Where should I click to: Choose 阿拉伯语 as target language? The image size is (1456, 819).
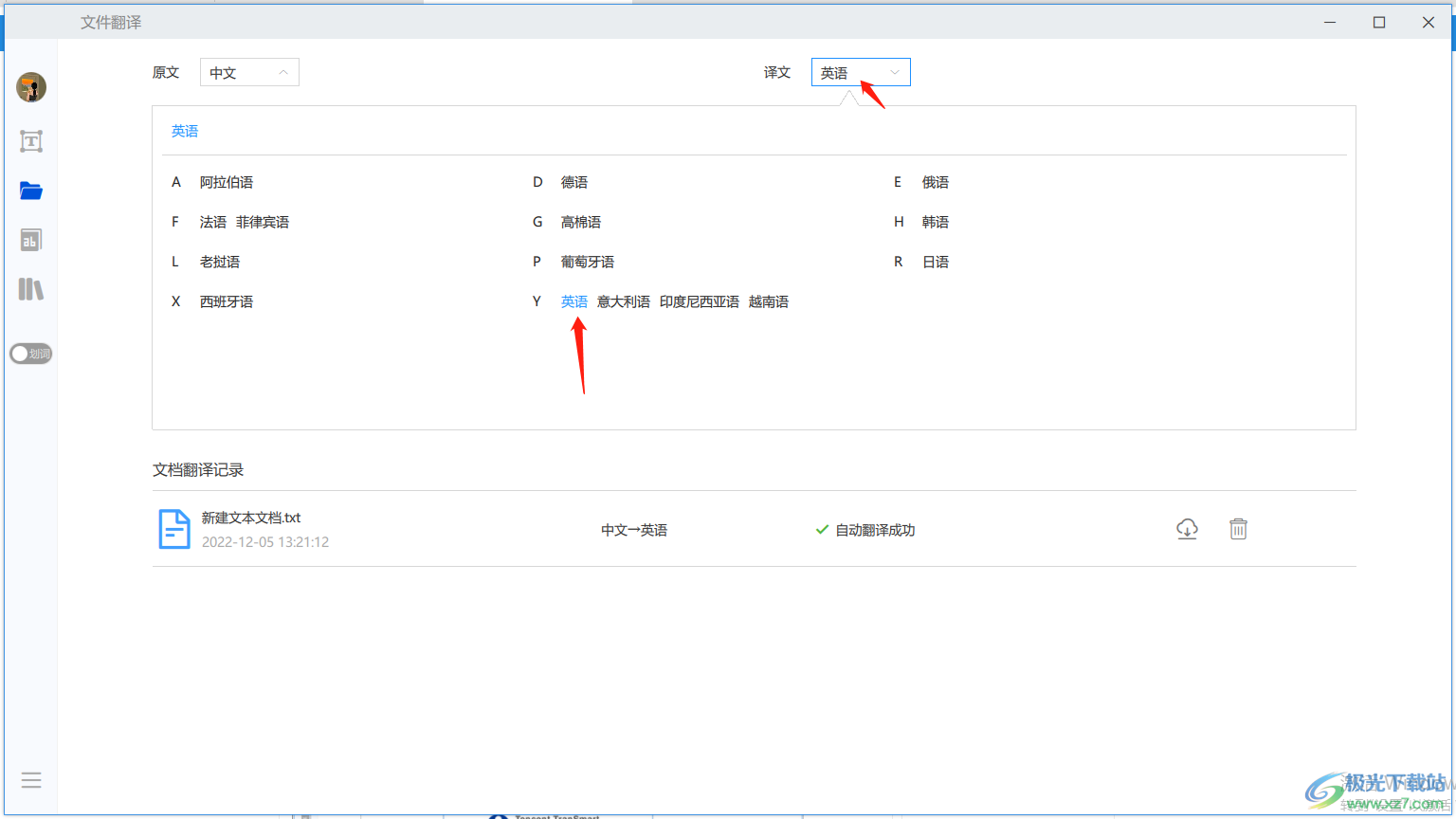tap(227, 182)
